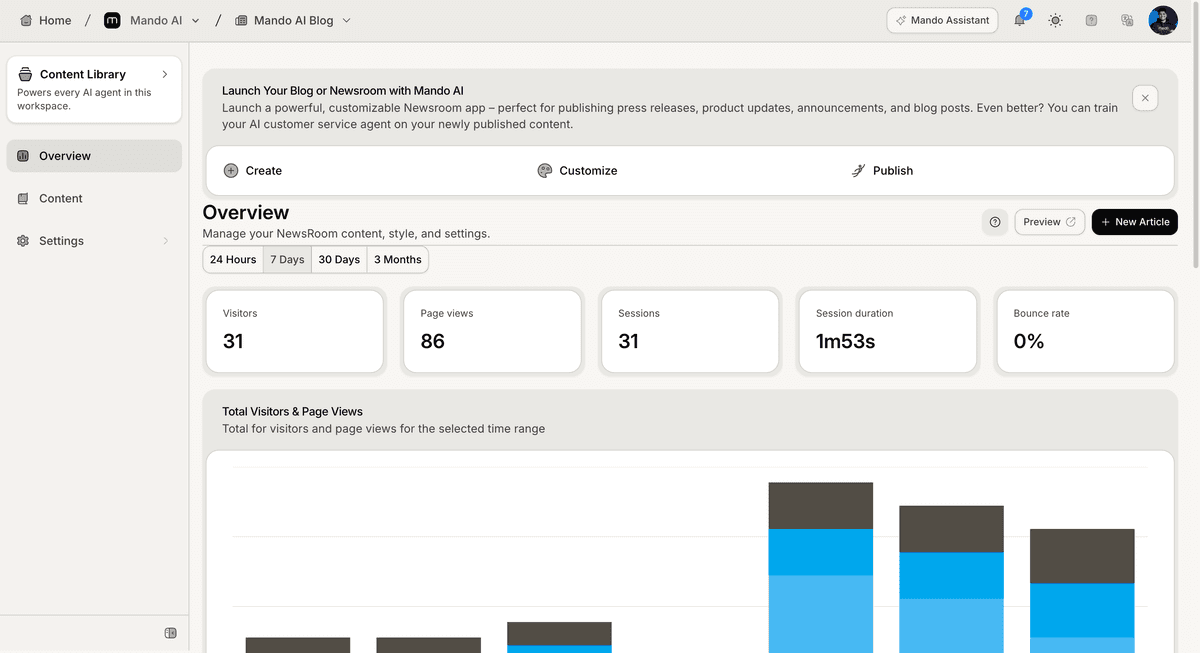Select the 3 Months range

coord(398,260)
